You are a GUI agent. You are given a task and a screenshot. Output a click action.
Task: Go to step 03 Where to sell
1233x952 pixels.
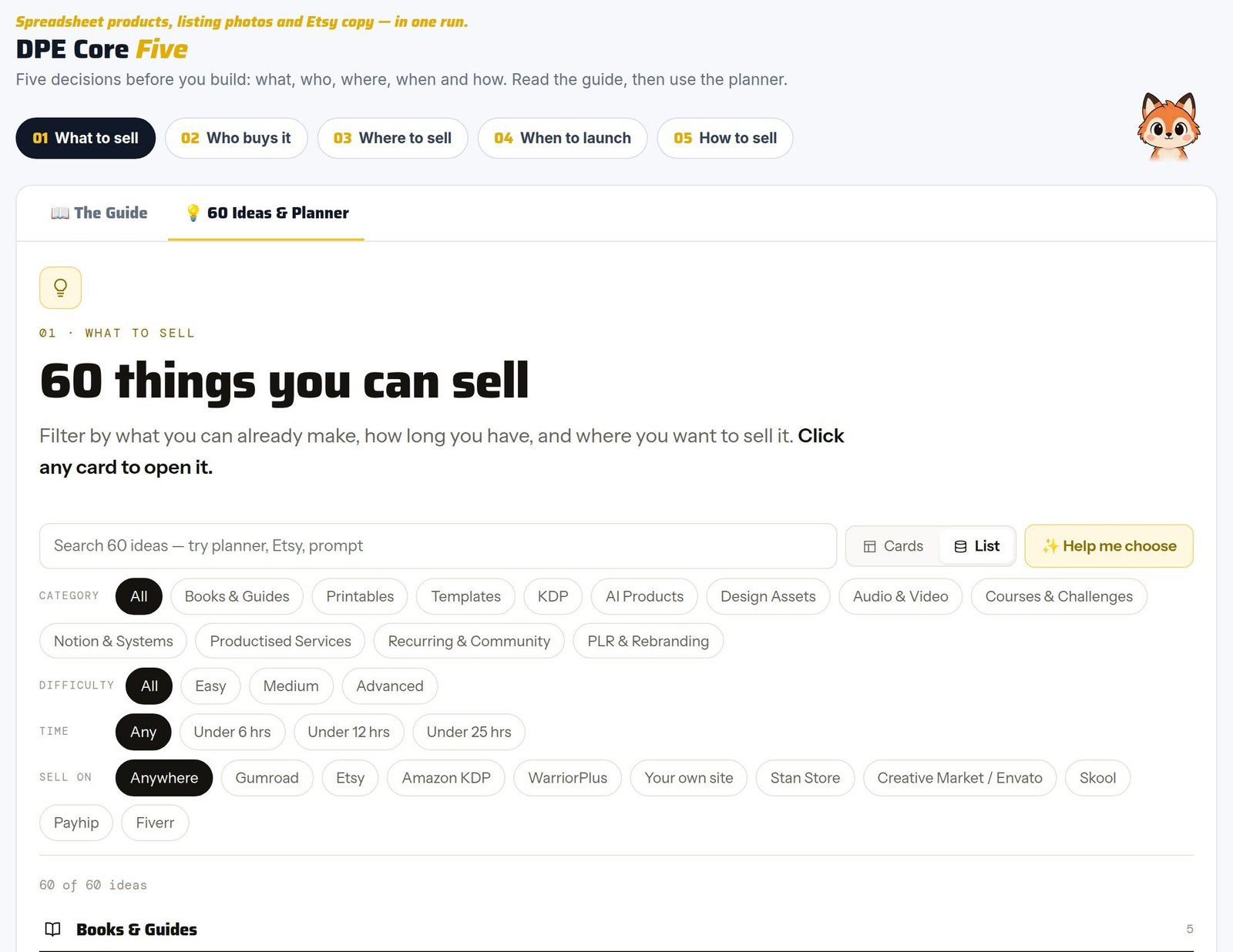coord(392,138)
